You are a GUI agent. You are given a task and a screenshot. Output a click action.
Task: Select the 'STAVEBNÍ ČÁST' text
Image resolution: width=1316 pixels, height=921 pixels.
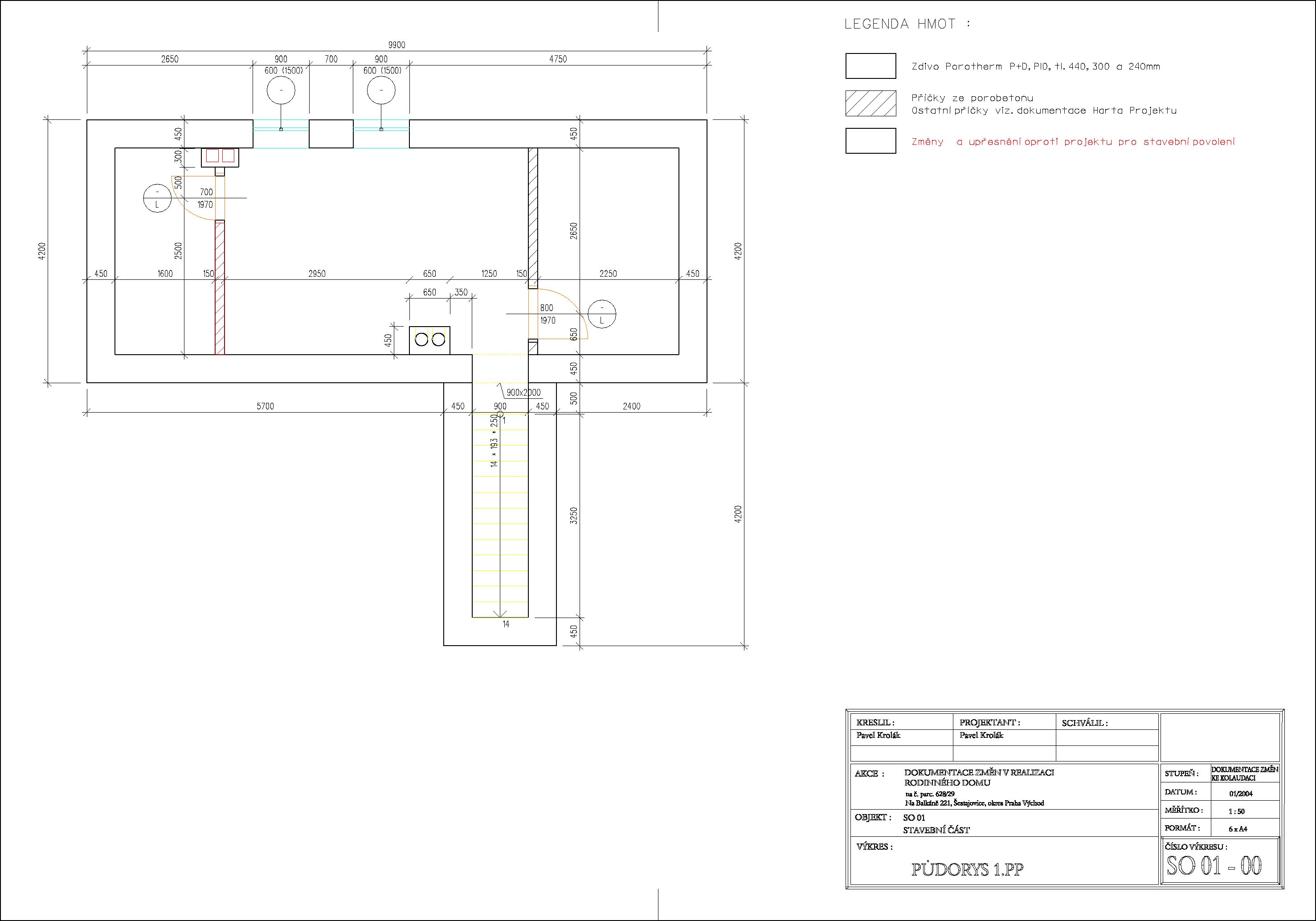click(x=936, y=830)
